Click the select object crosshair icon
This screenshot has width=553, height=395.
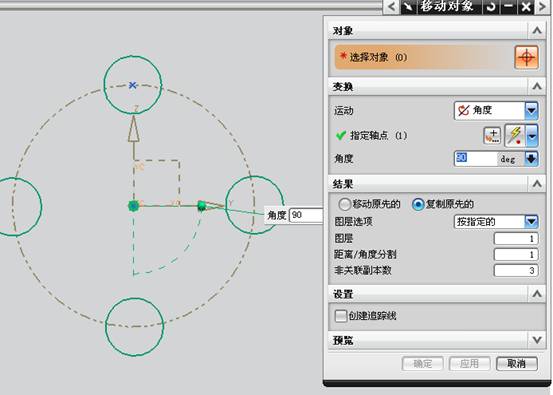(526, 57)
